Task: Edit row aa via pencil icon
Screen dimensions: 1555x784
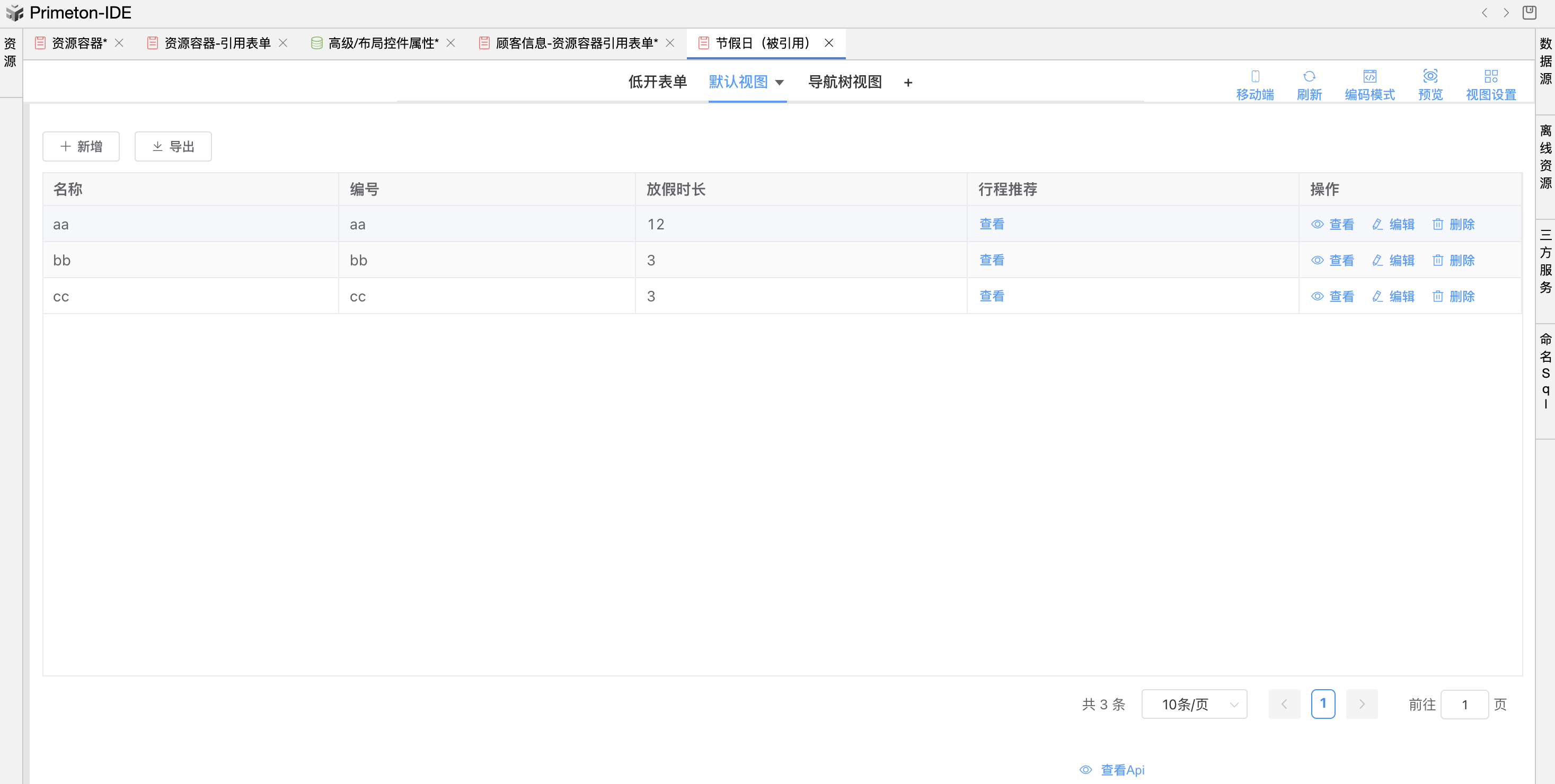Action: pos(1377,225)
